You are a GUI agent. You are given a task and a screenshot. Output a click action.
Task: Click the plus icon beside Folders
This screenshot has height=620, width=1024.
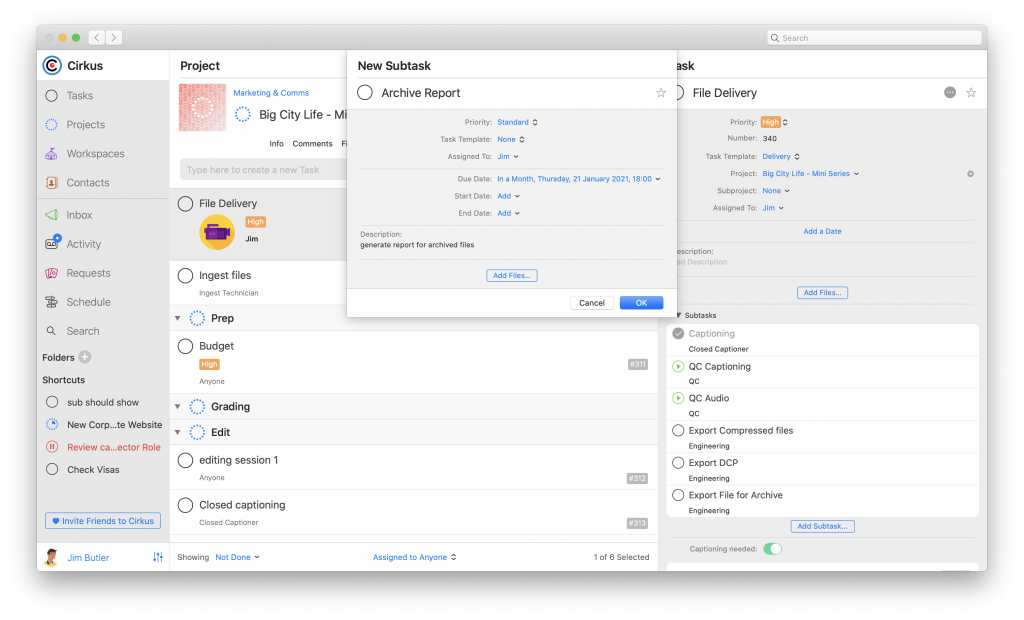click(x=85, y=357)
